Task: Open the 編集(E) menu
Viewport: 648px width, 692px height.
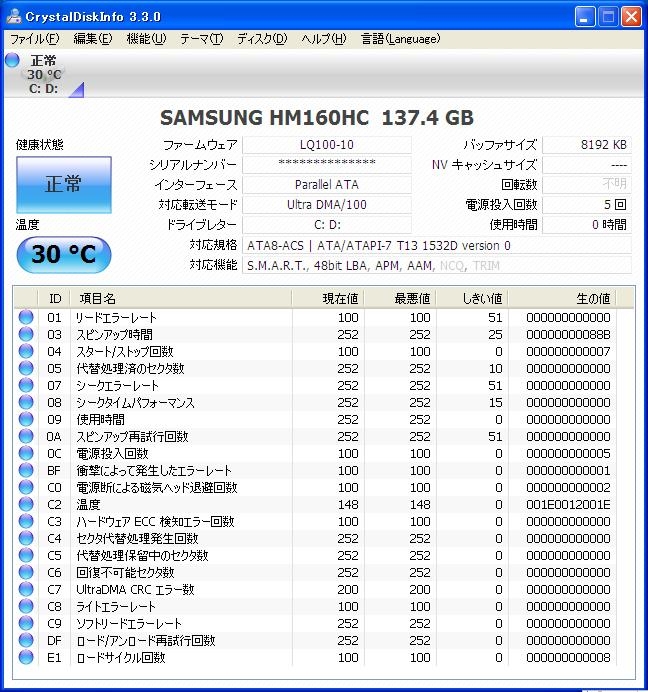Action: coord(93,39)
